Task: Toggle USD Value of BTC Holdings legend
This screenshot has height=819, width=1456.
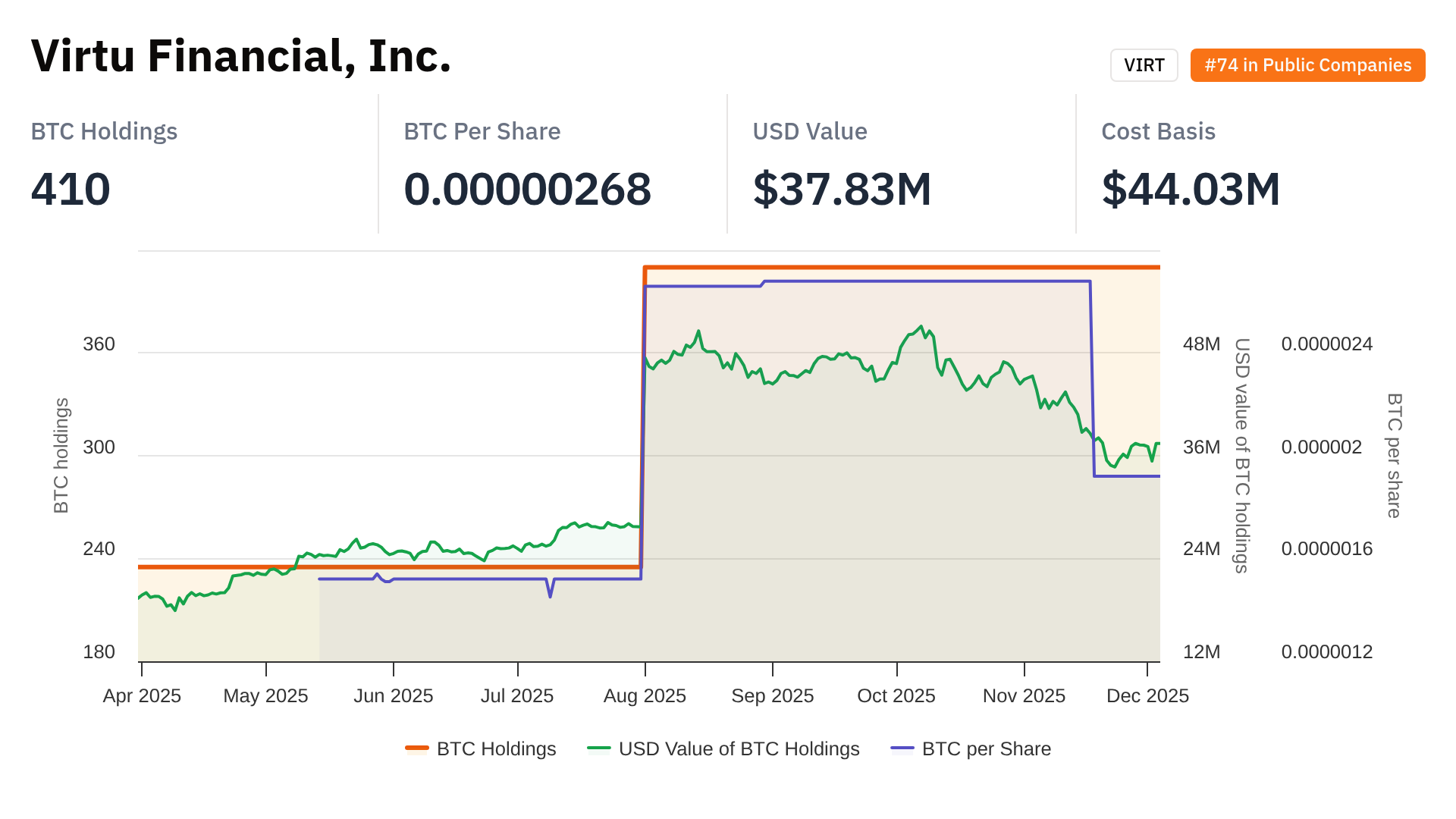Action: (739, 748)
